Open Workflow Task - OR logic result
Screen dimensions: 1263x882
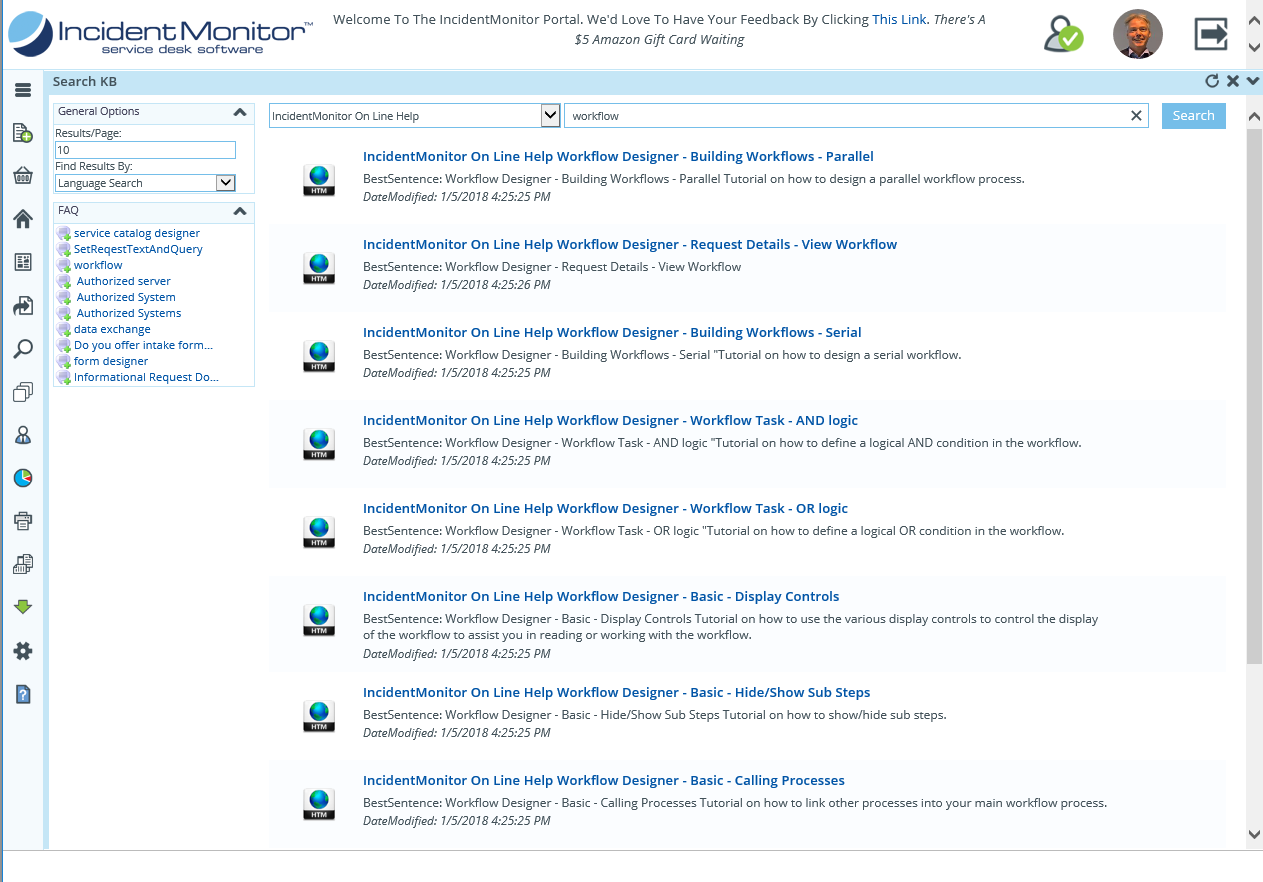(605, 508)
